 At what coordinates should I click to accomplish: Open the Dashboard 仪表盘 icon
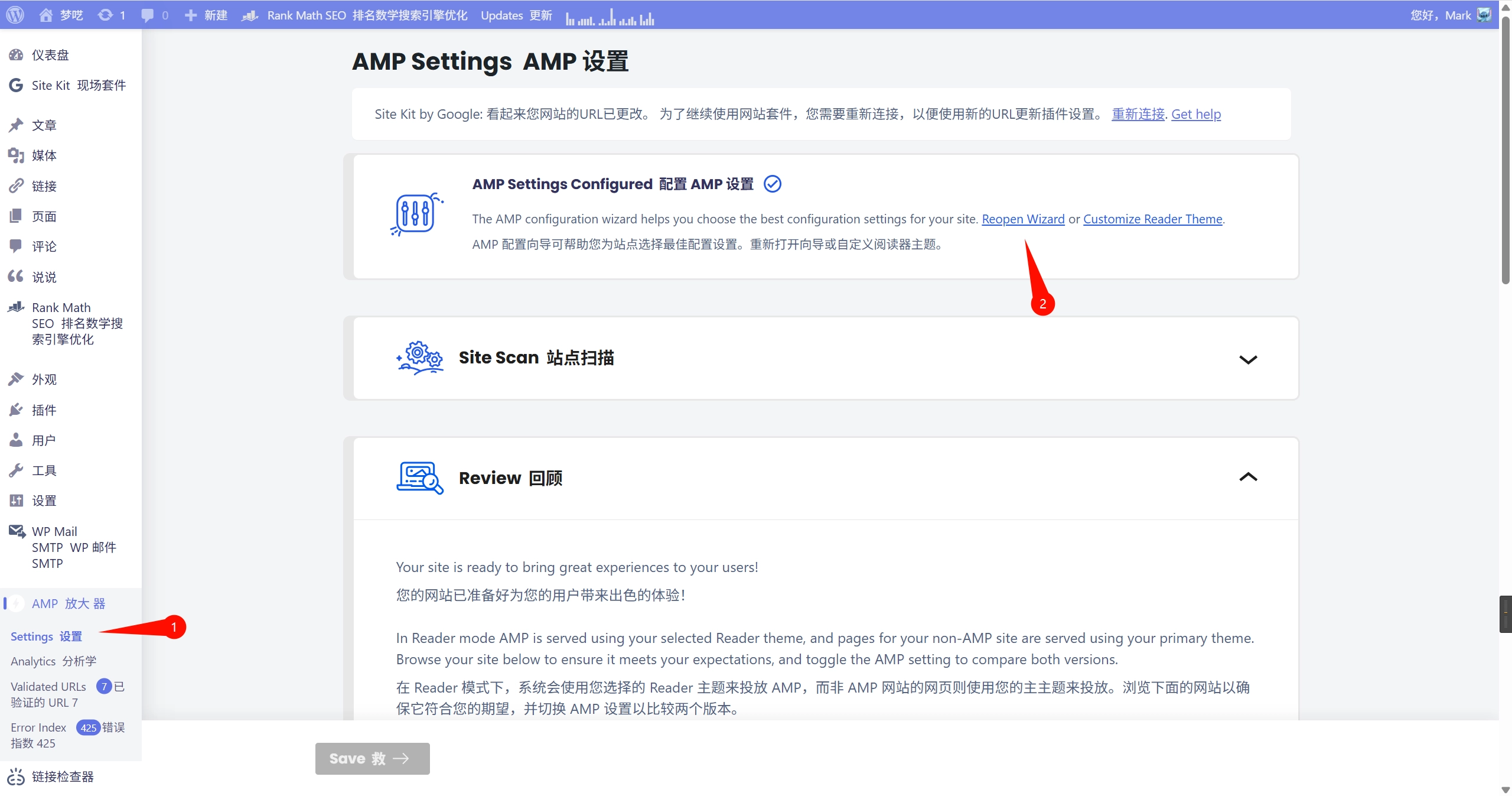[x=16, y=55]
